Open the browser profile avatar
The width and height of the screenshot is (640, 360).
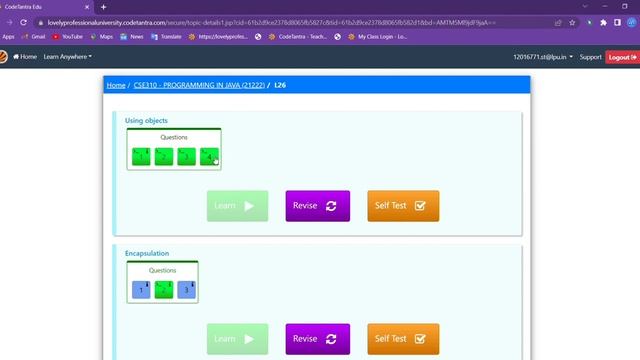(x=631, y=23)
